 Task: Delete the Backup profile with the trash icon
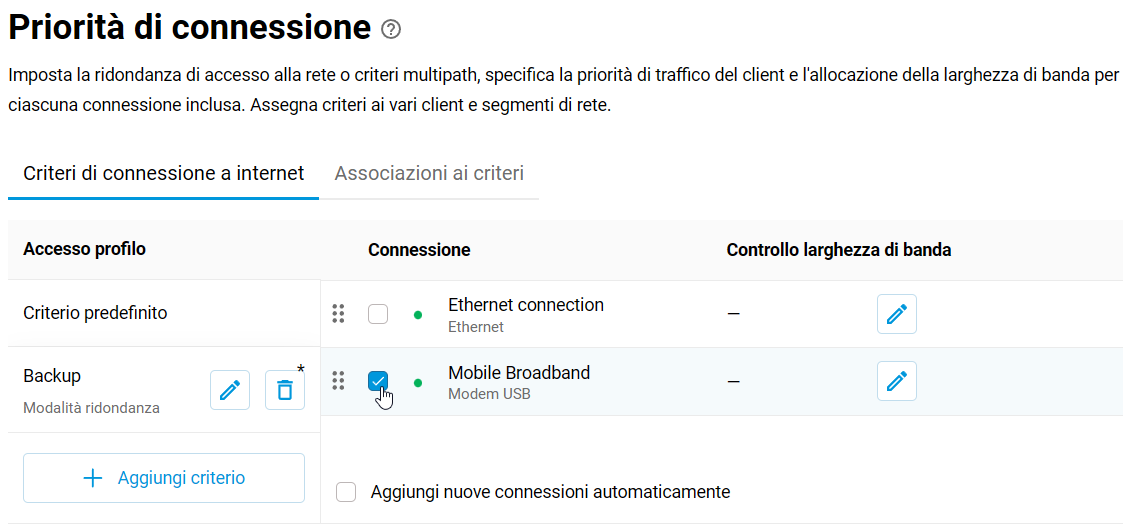point(285,390)
